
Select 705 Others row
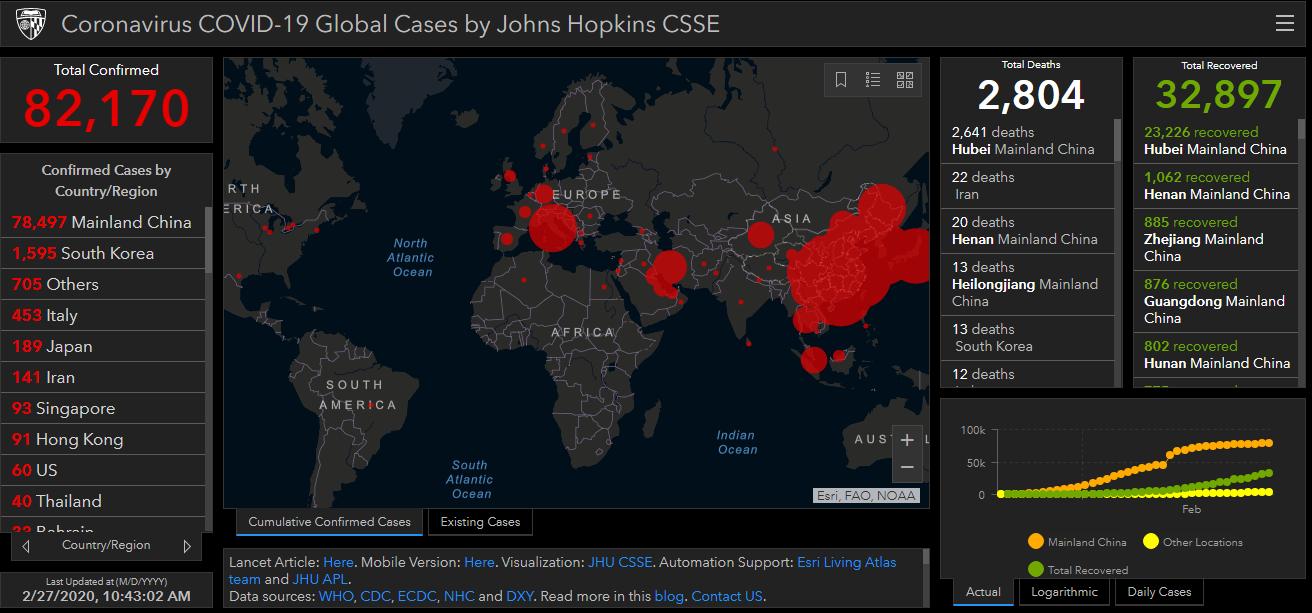pos(103,284)
